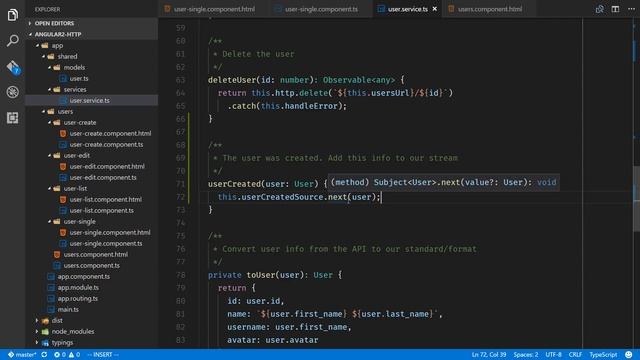Screen dimensions: 640x360
Task: Click handleError on line 65
Action: [x=311, y=106]
